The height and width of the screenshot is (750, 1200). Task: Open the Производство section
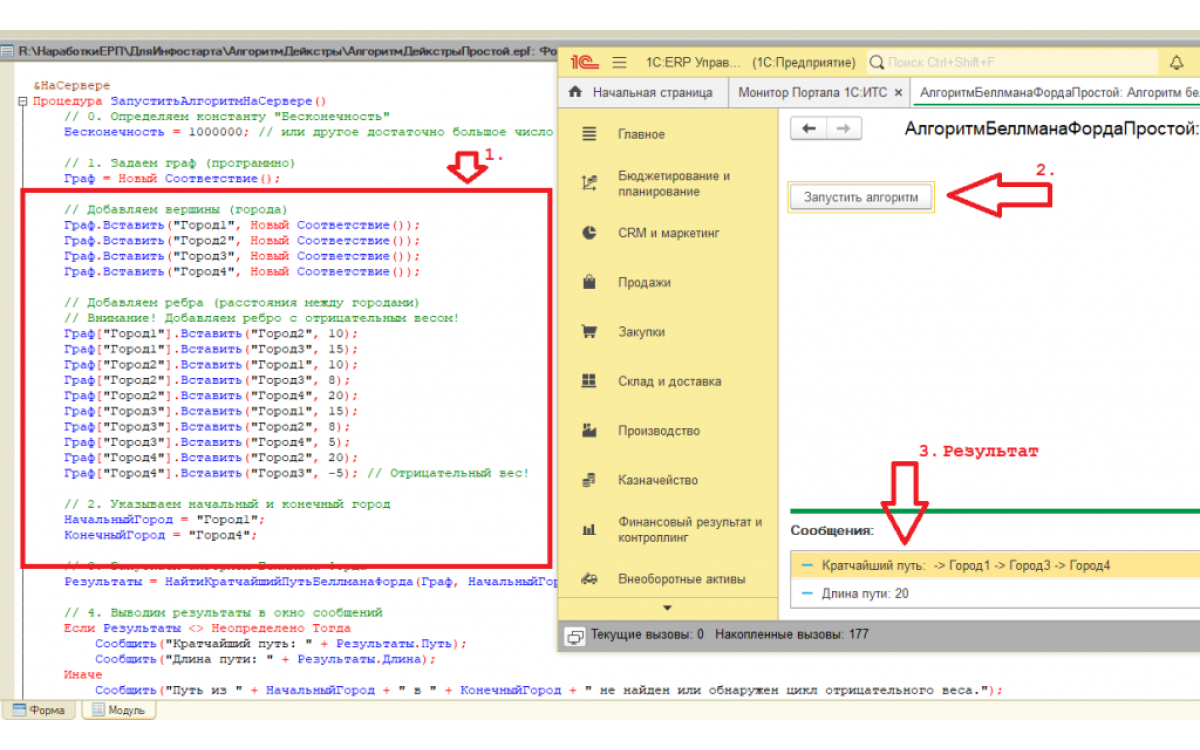point(658,431)
